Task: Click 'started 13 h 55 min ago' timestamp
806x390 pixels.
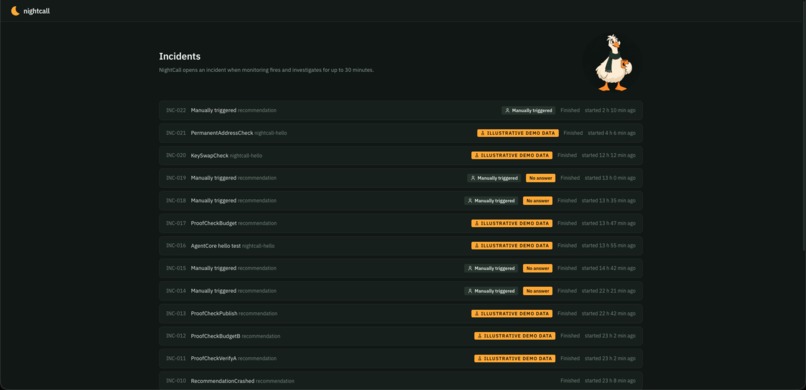Action: pyautogui.click(x=609, y=246)
